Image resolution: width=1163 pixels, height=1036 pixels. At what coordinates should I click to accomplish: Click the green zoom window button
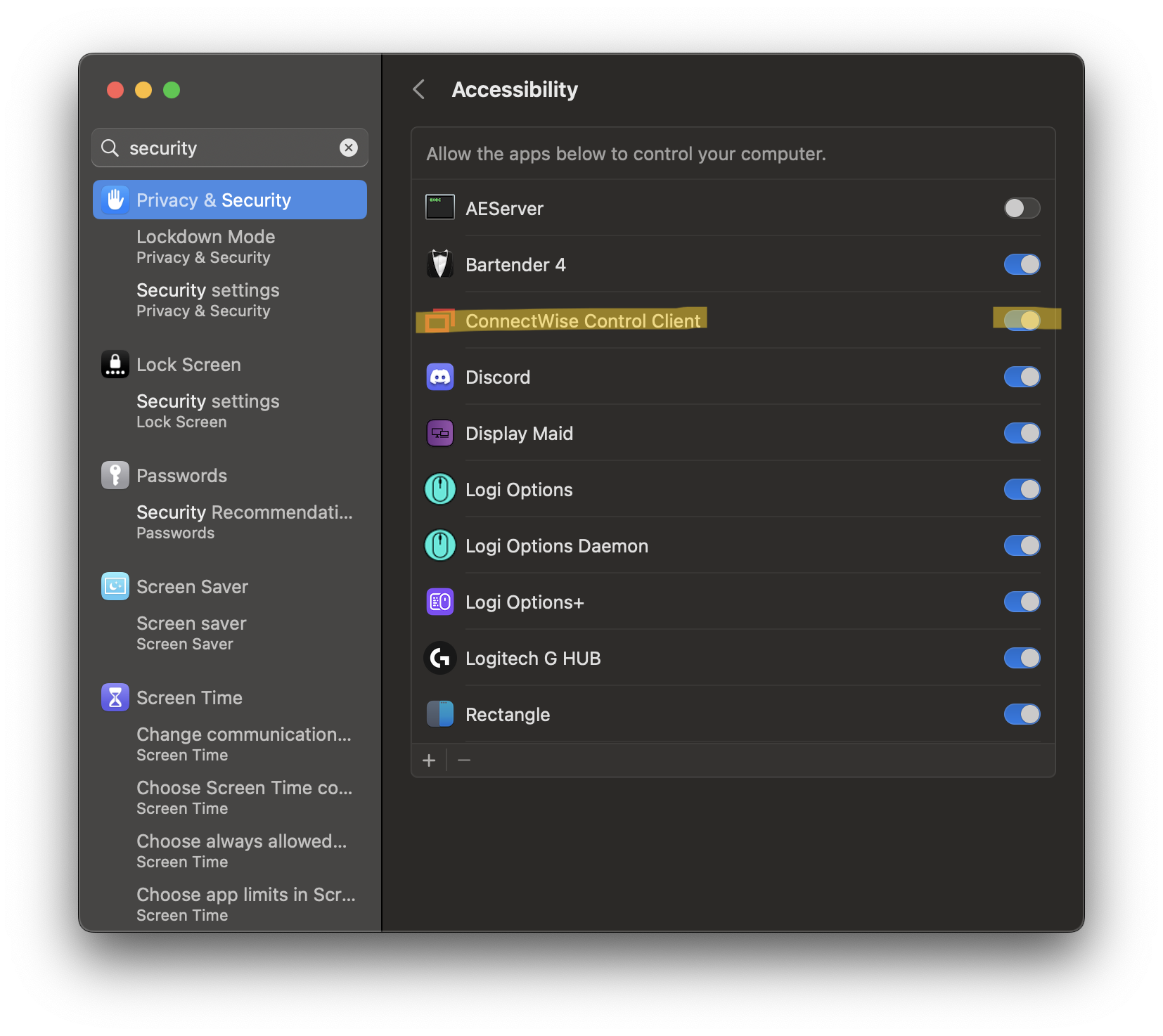[x=172, y=90]
